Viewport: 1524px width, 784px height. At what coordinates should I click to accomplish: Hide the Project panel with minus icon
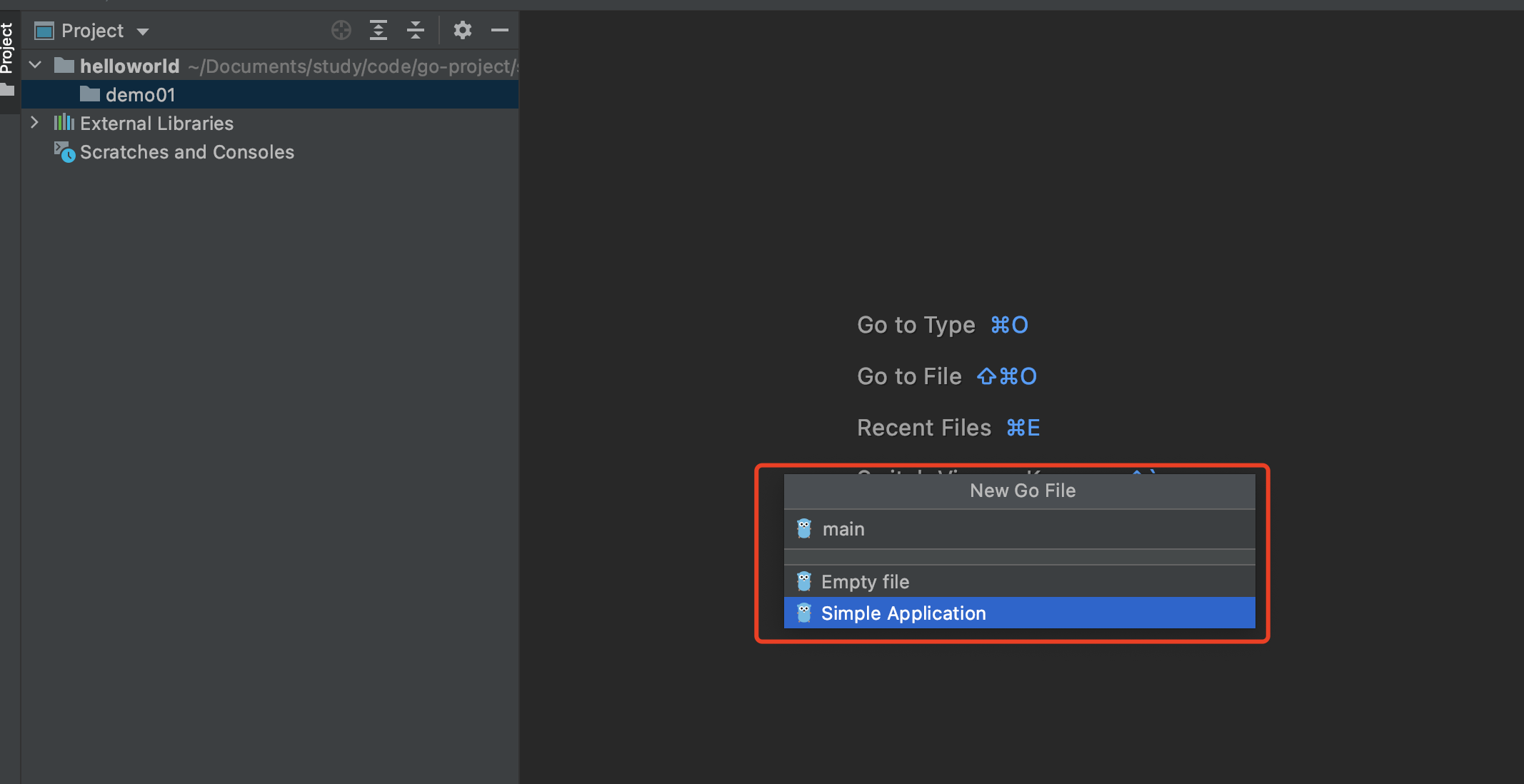click(x=500, y=30)
